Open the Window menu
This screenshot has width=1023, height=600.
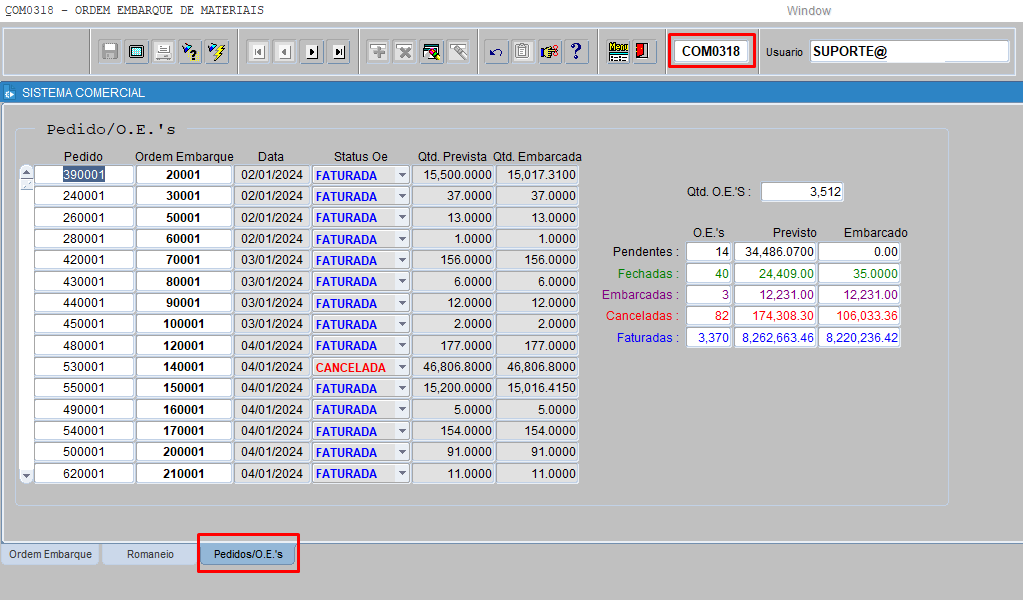808,11
